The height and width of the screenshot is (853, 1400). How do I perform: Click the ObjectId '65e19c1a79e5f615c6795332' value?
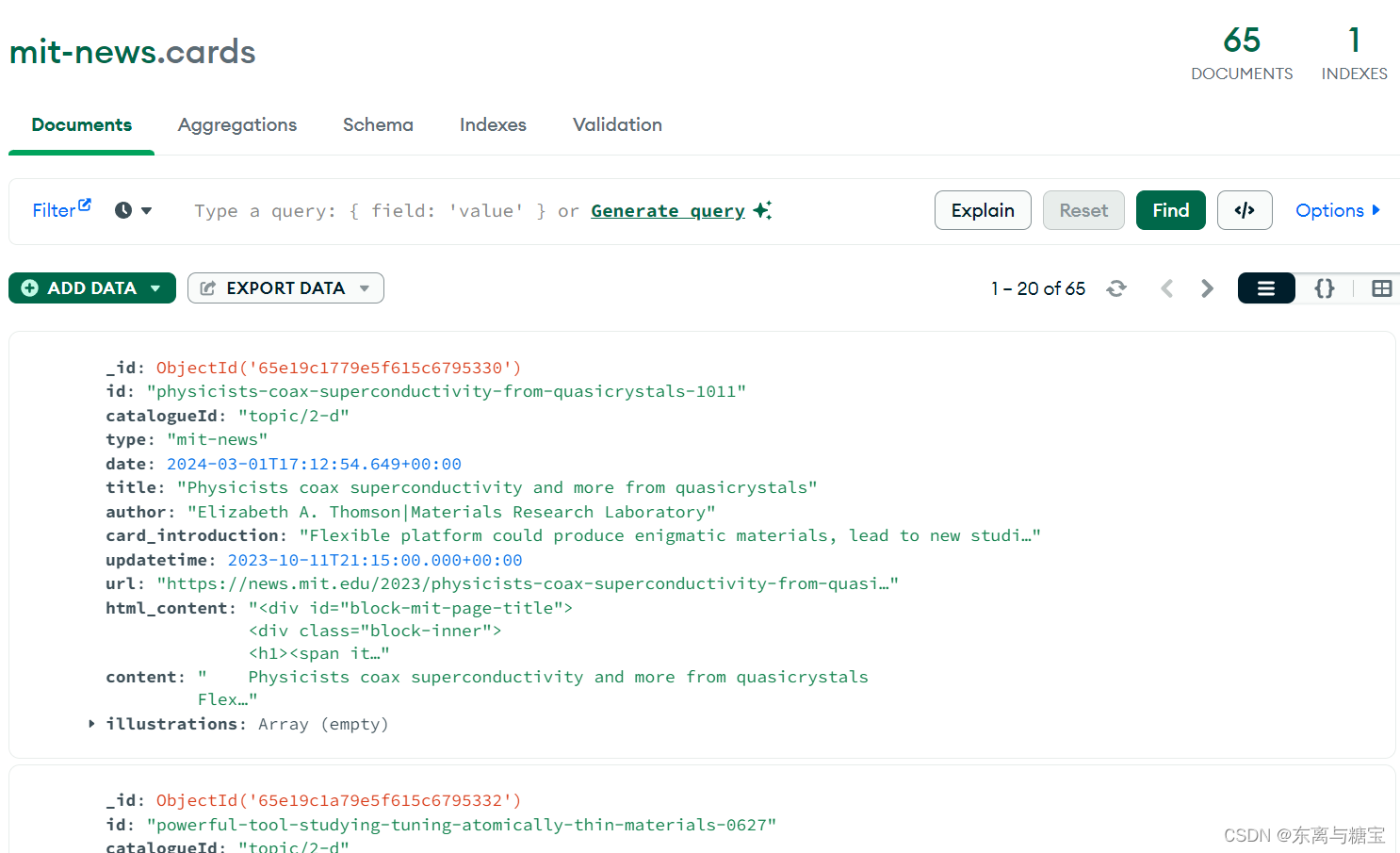[339, 800]
